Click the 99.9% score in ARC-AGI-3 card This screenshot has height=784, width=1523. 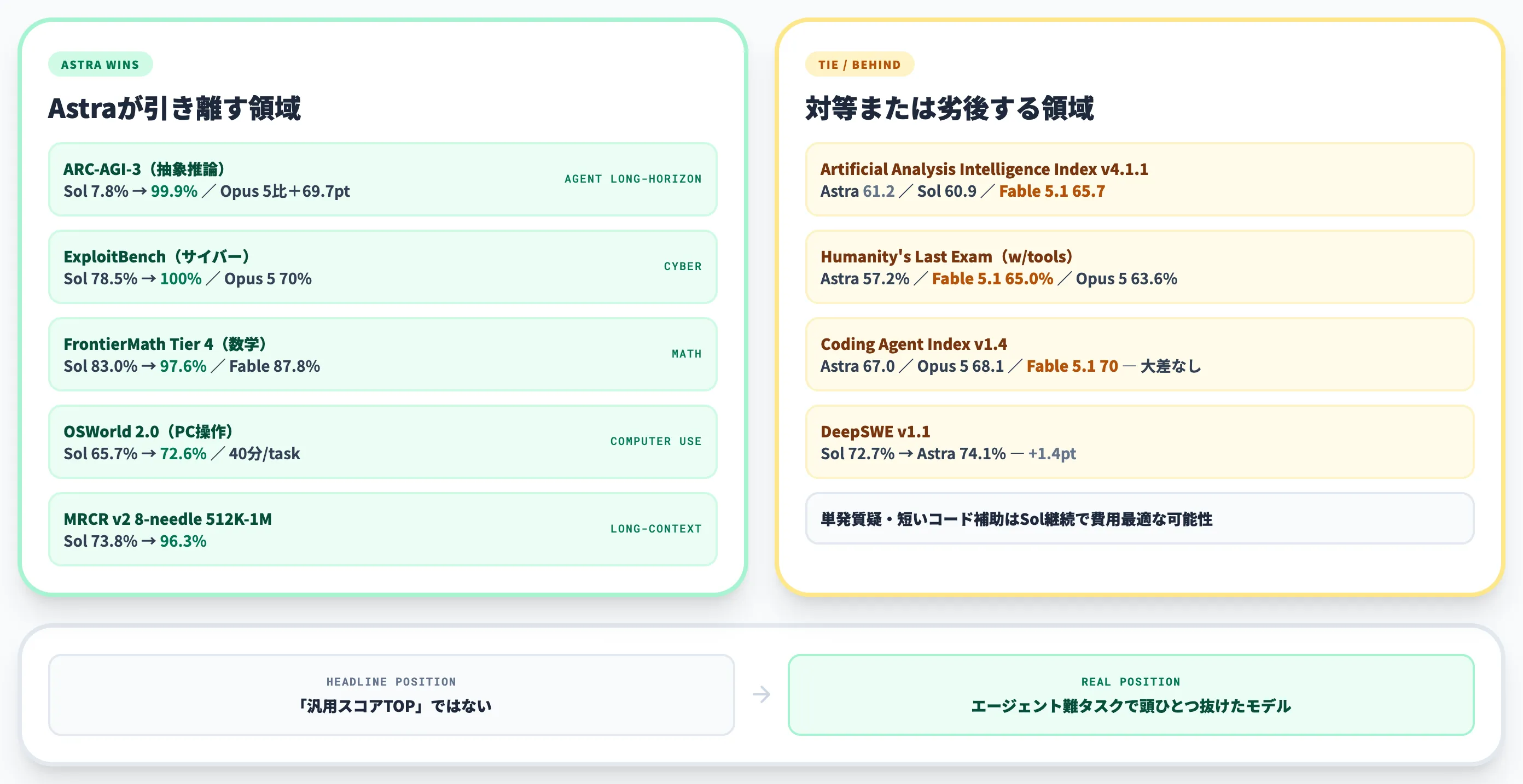click(174, 191)
